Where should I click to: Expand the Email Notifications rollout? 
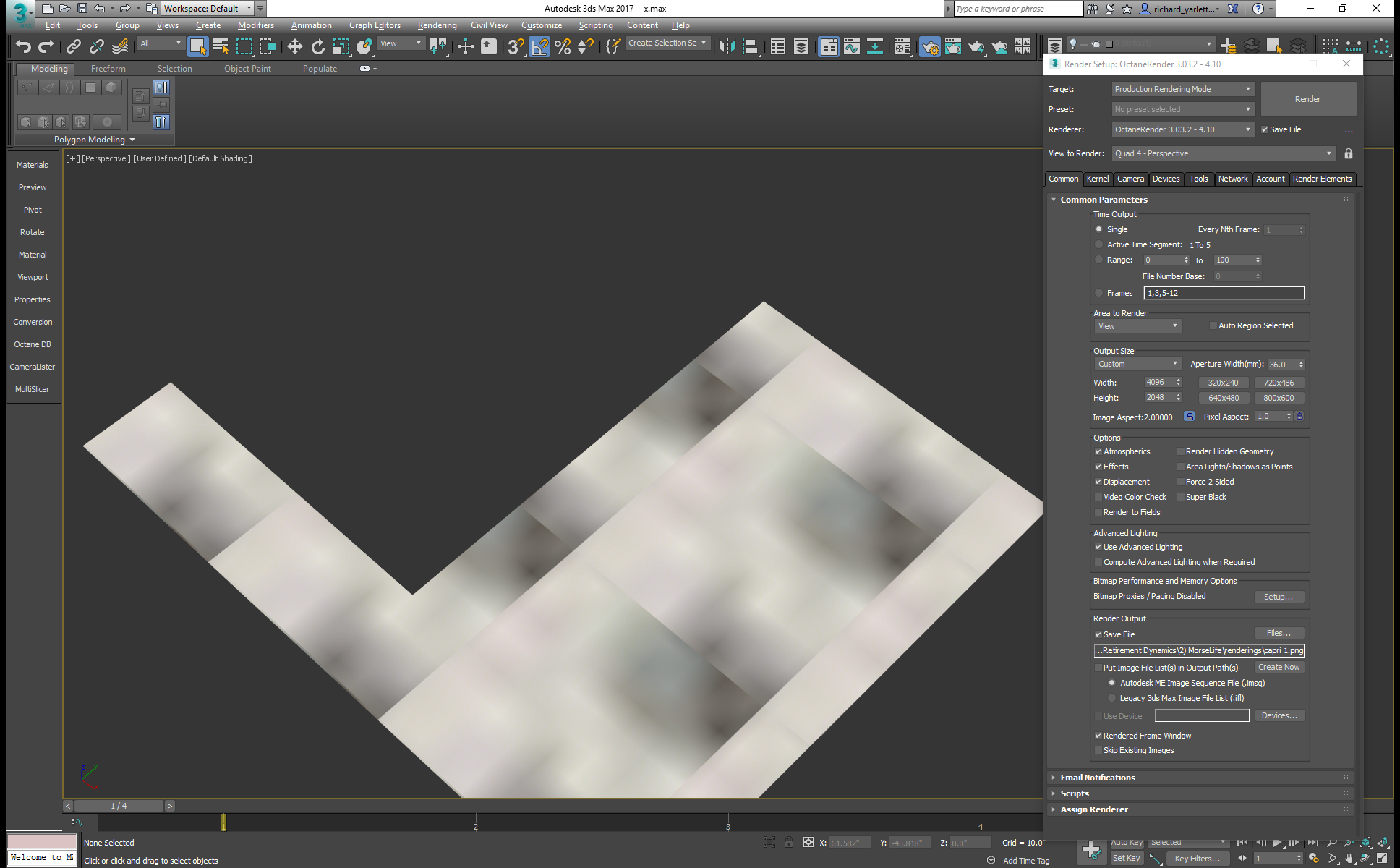pyautogui.click(x=1097, y=778)
